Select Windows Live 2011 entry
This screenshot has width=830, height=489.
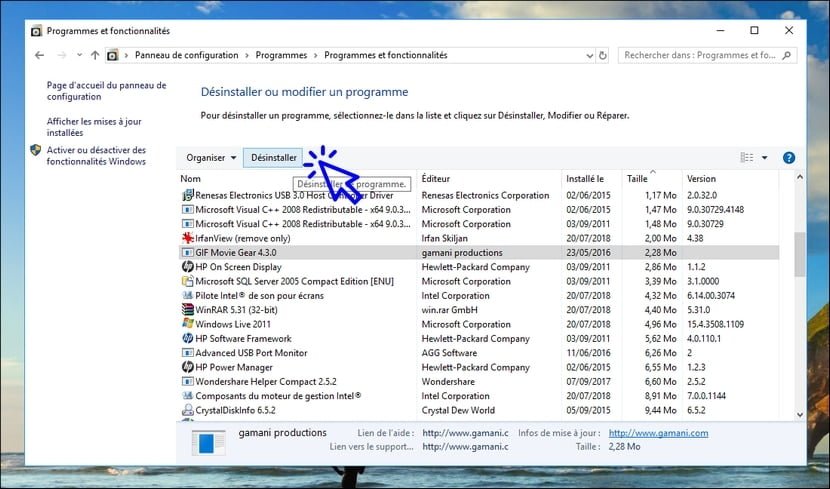(x=480, y=324)
